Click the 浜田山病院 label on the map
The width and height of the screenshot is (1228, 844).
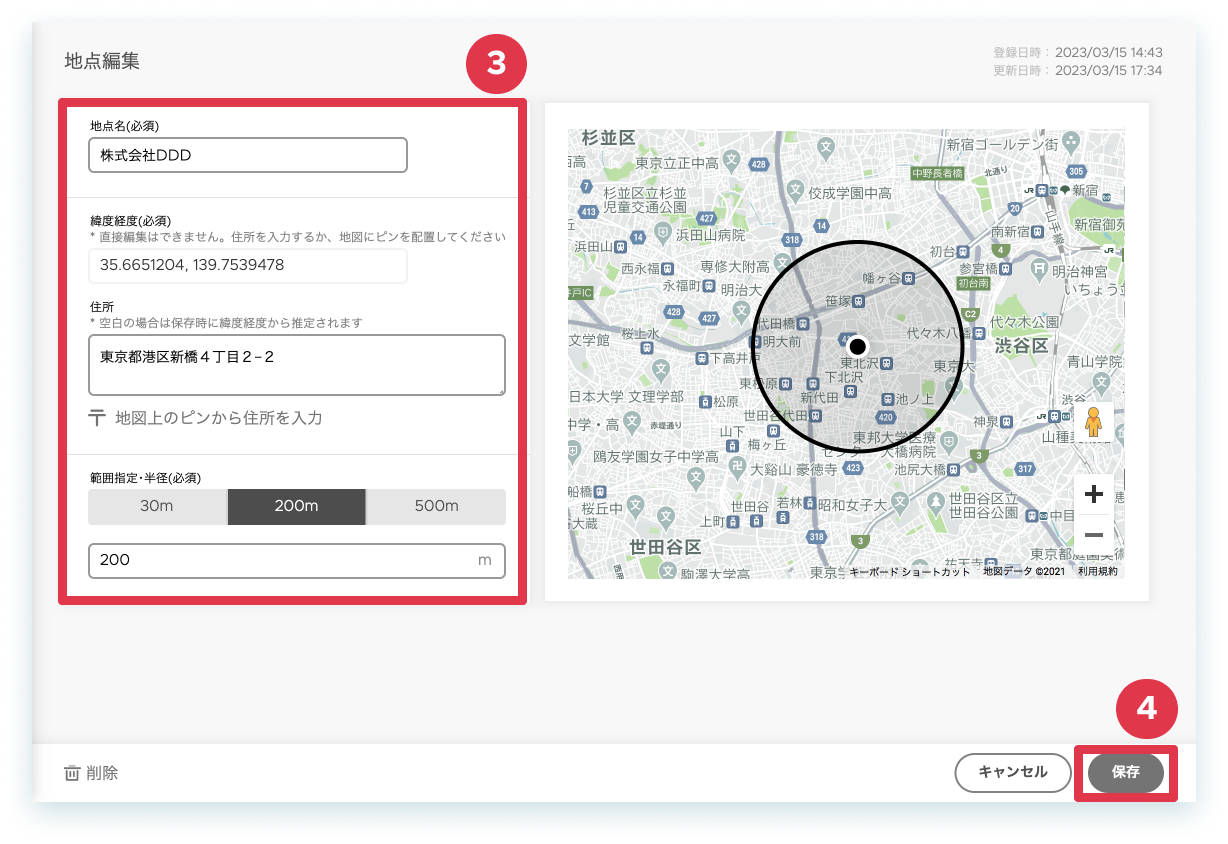click(710, 235)
